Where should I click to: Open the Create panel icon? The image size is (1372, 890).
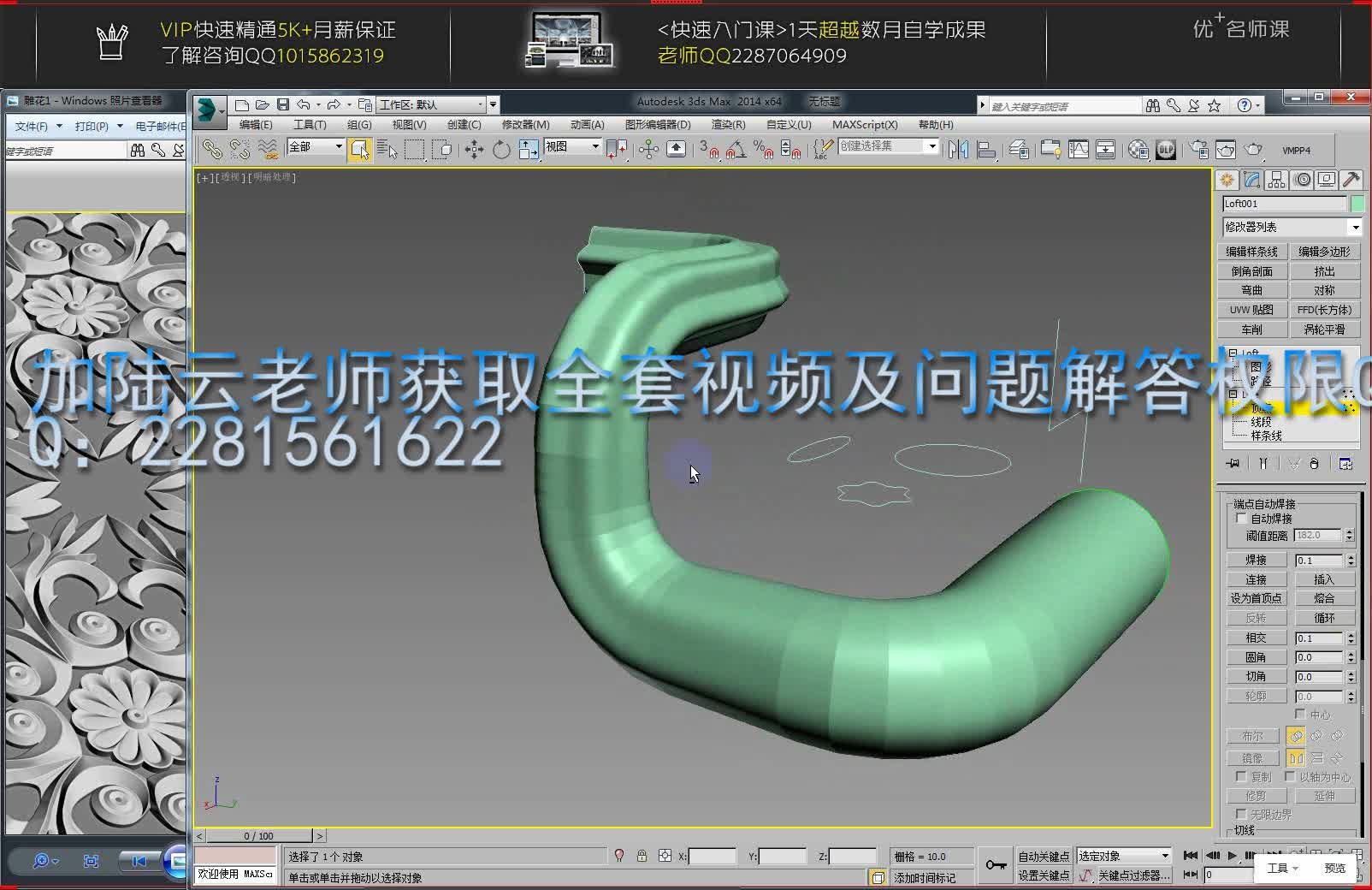tap(1227, 179)
